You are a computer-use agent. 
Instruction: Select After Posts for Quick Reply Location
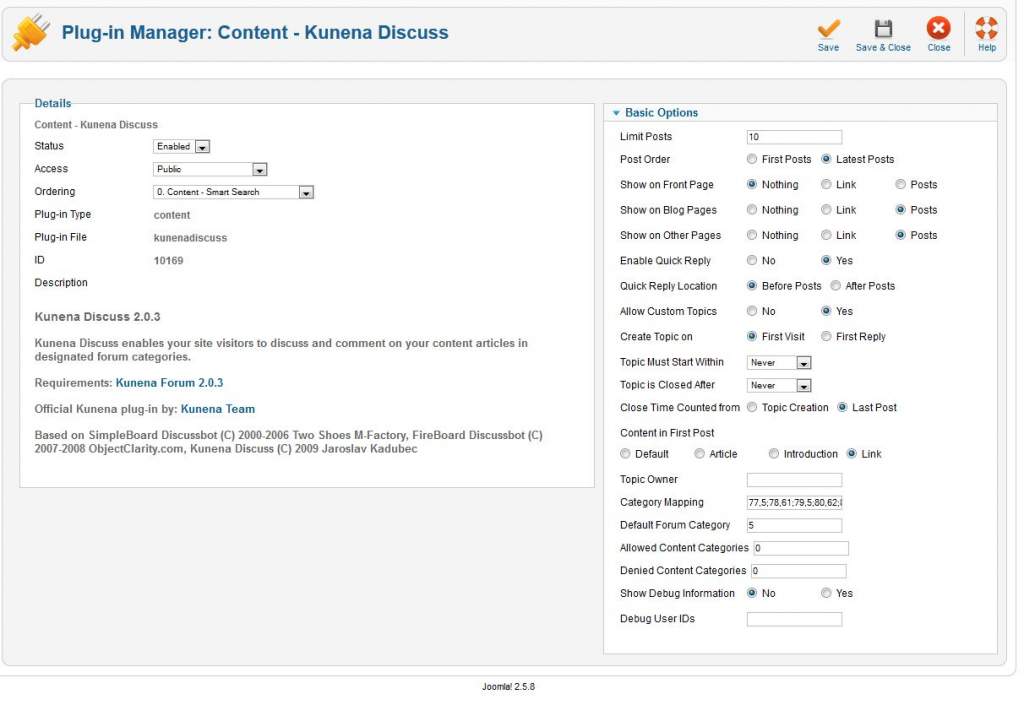click(x=835, y=286)
